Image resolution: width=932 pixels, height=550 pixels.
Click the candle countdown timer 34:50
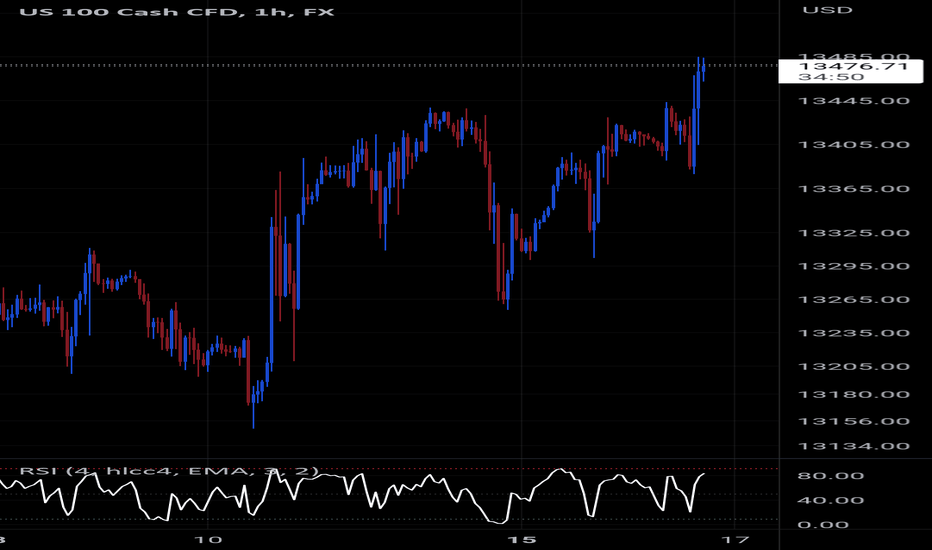[x=830, y=77]
